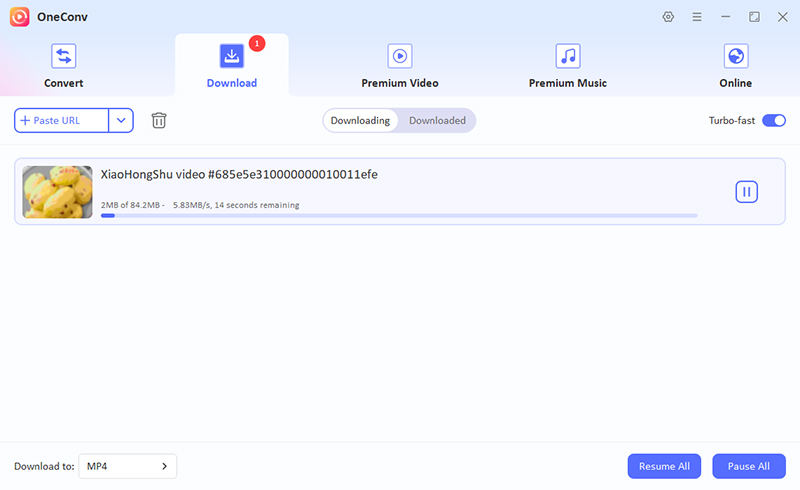
Task: Click the OneConv app logo
Action: (19, 17)
